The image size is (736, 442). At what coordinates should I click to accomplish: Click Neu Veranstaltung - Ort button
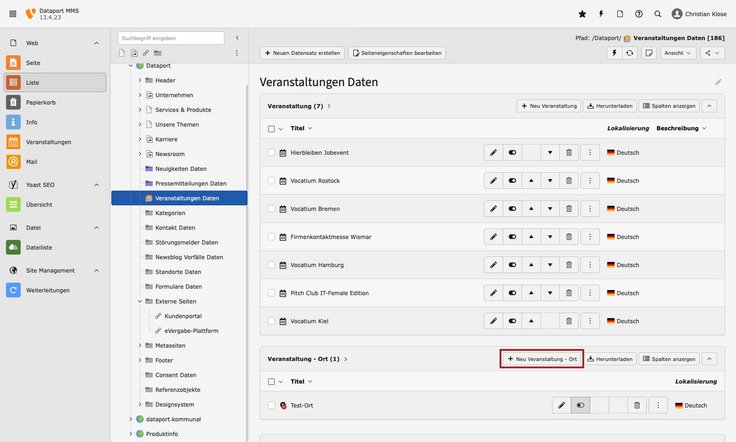[541, 358]
